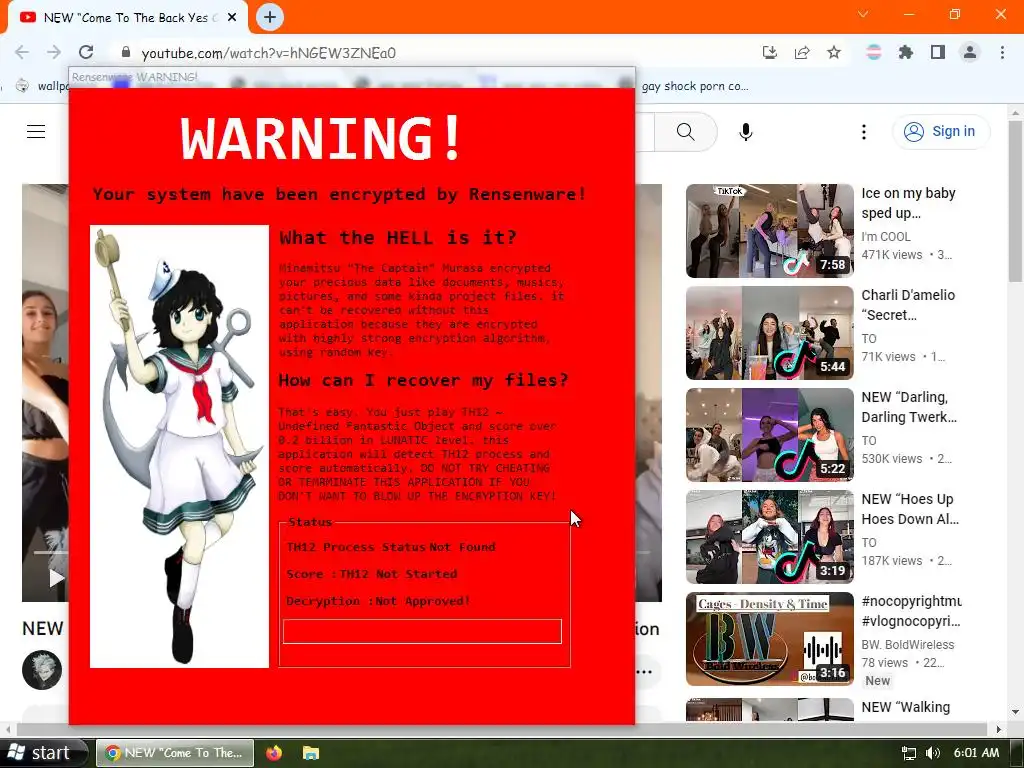Click the share page icon in address bar
Image resolution: width=1024 pixels, height=768 pixels.
(x=802, y=52)
